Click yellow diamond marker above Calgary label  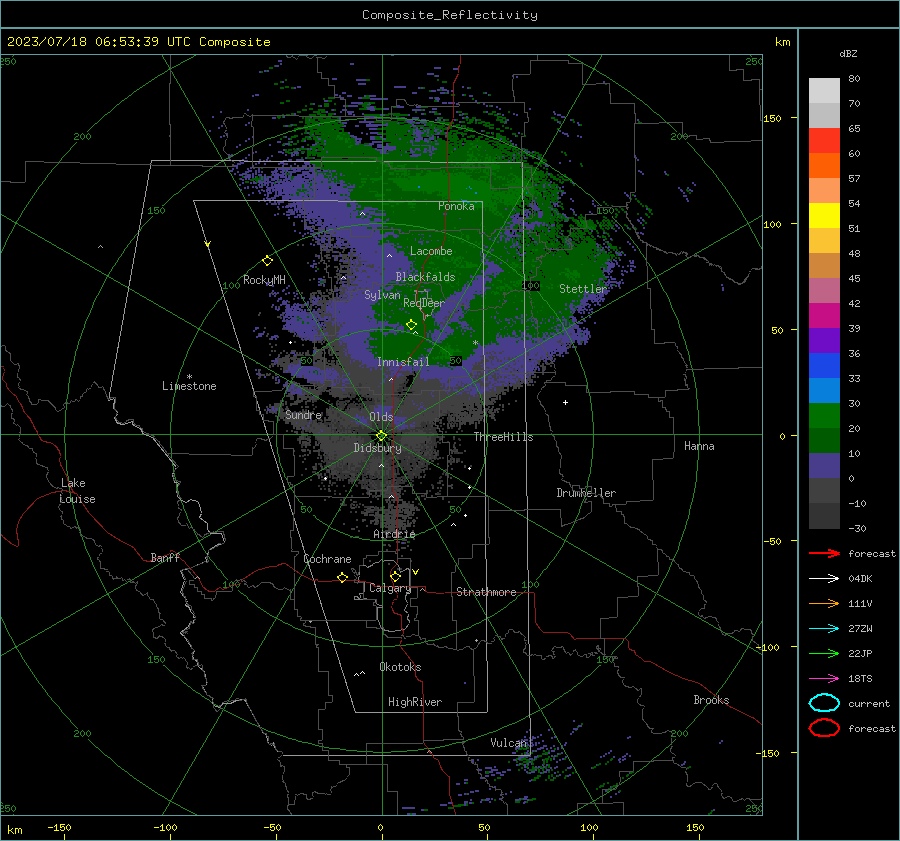point(395,576)
